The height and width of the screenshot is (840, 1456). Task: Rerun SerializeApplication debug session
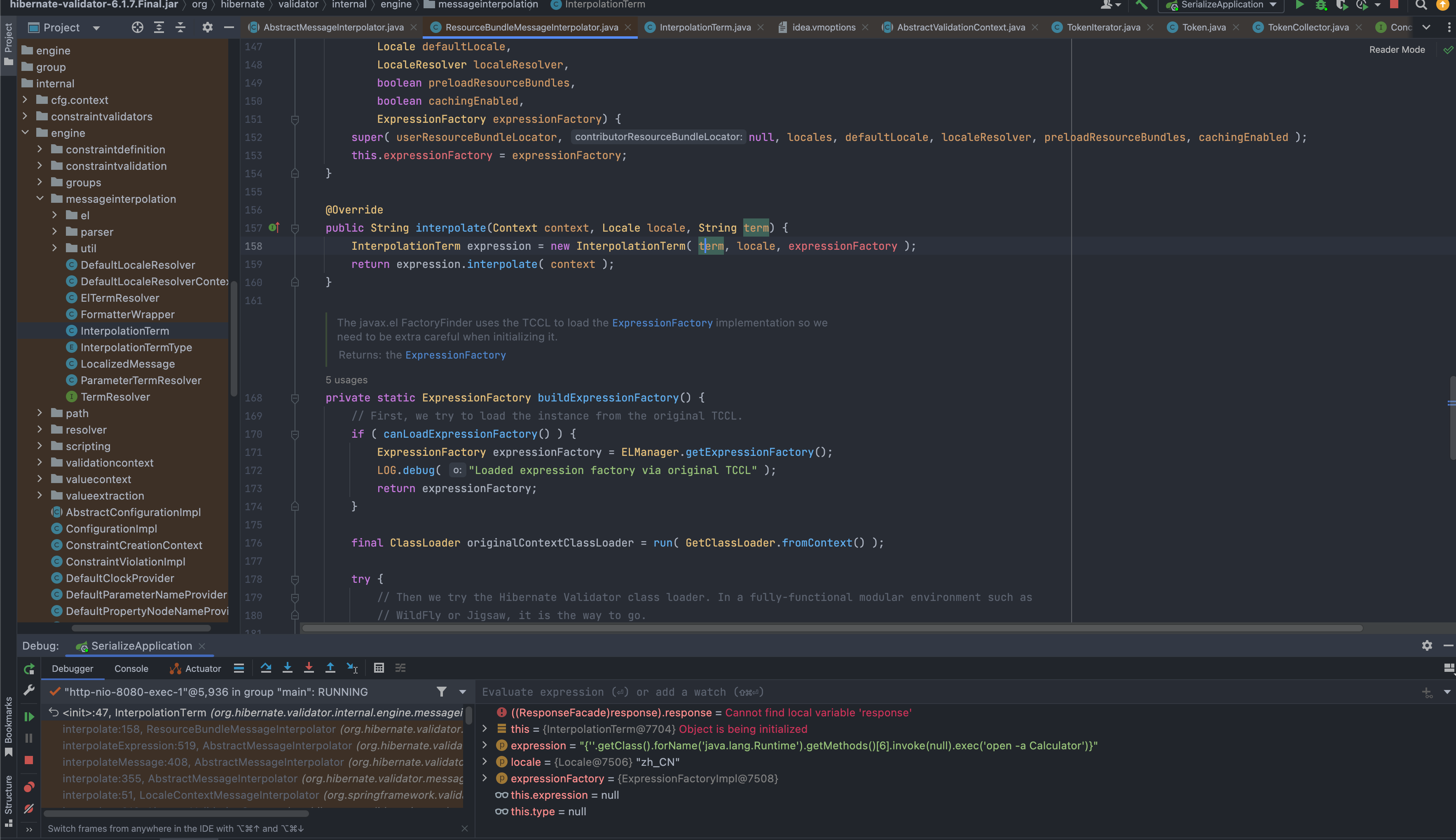pos(29,669)
